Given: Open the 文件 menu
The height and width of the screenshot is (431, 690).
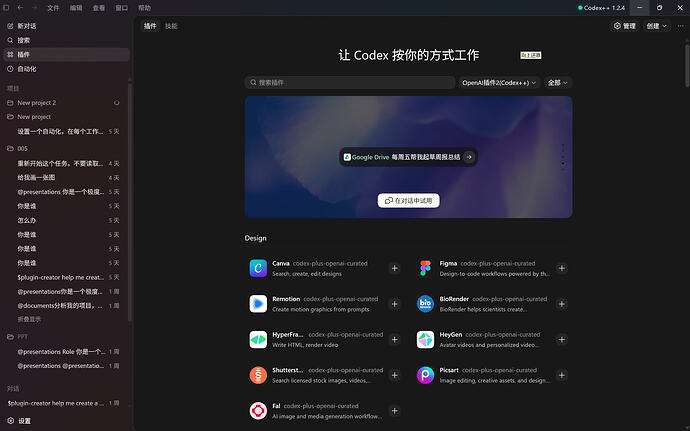Looking at the screenshot, I should coord(53,7).
